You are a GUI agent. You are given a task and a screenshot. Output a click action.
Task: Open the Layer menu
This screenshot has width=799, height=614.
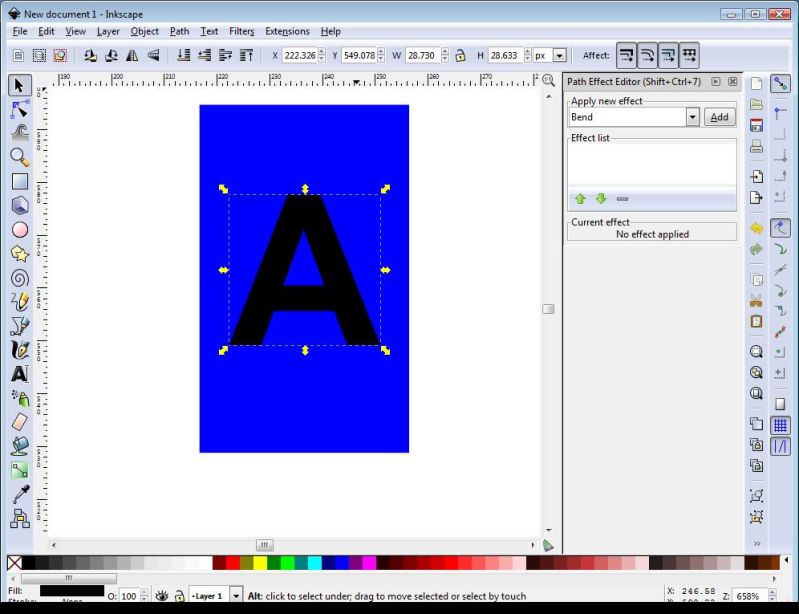click(x=108, y=32)
